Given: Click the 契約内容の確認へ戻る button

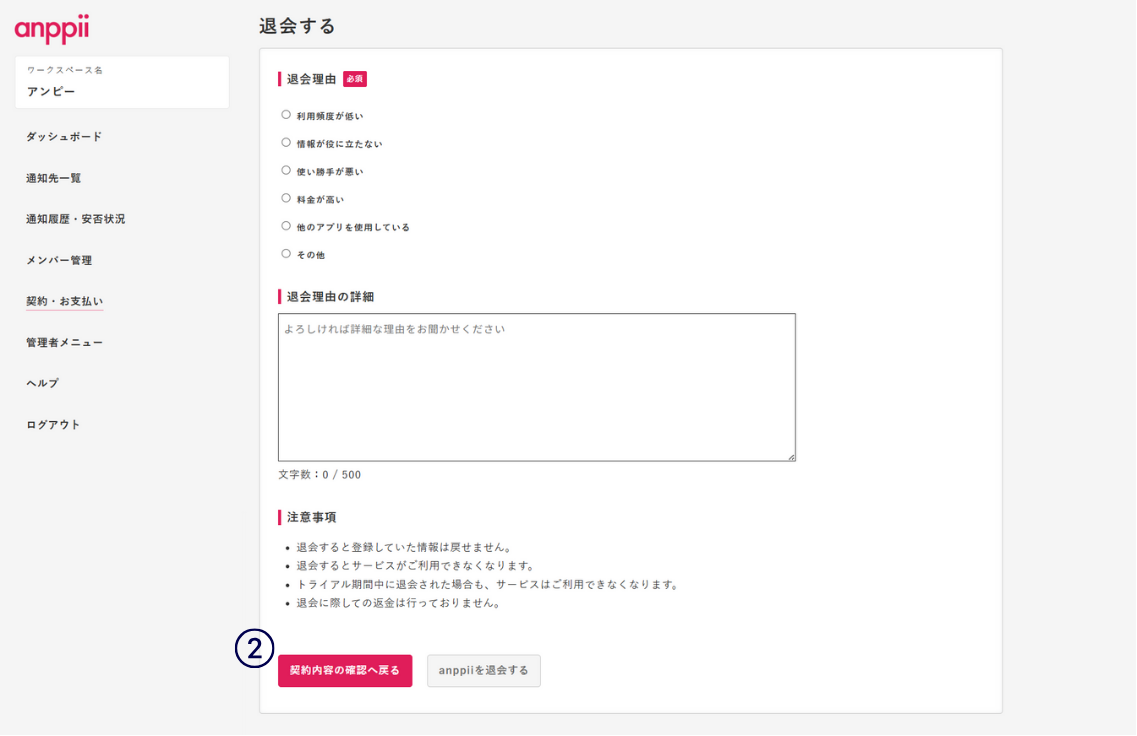Looking at the screenshot, I should [345, 671].
